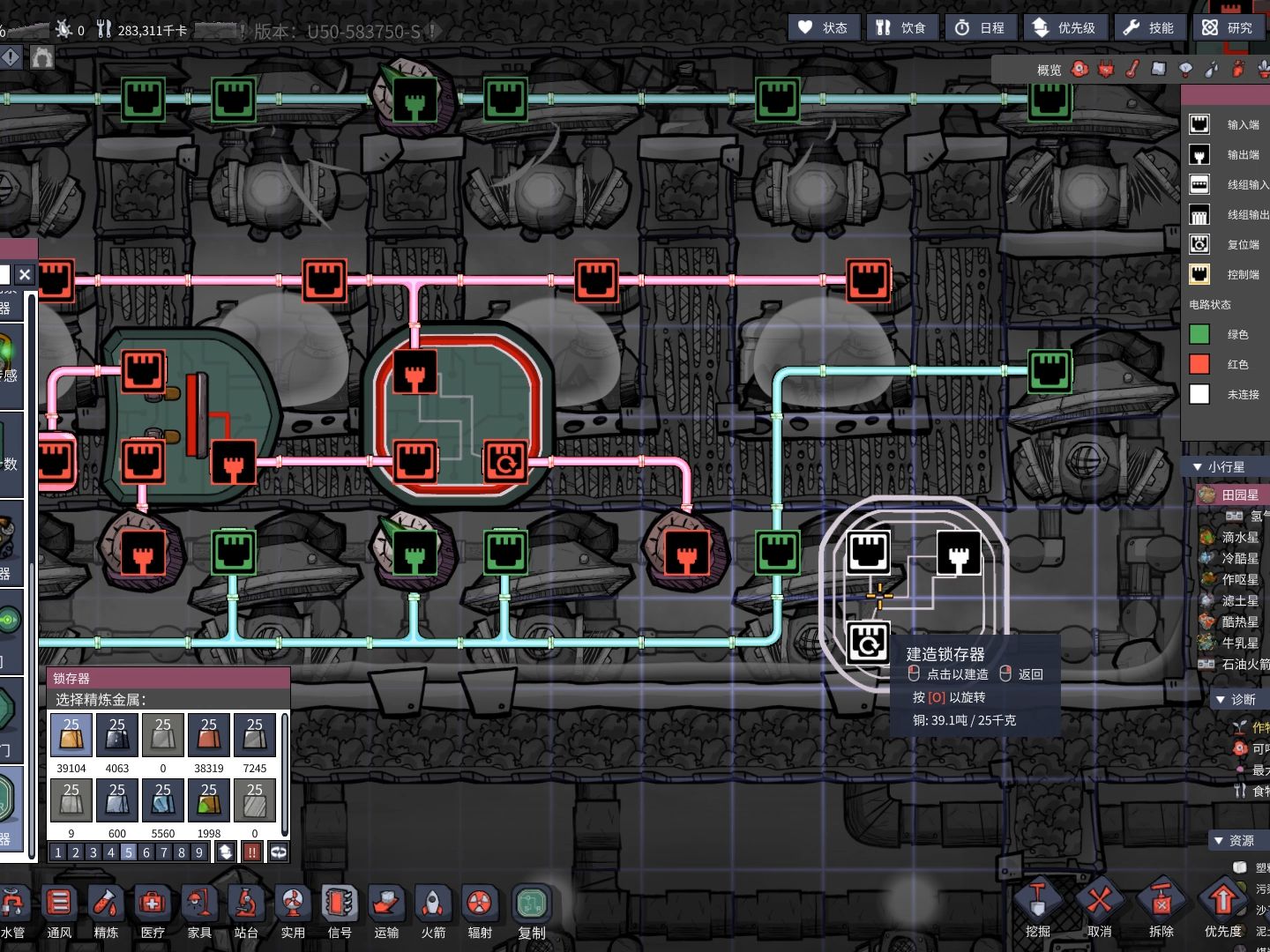
Task: Open the Skills (技能) screen
Action: (1148, 27)
